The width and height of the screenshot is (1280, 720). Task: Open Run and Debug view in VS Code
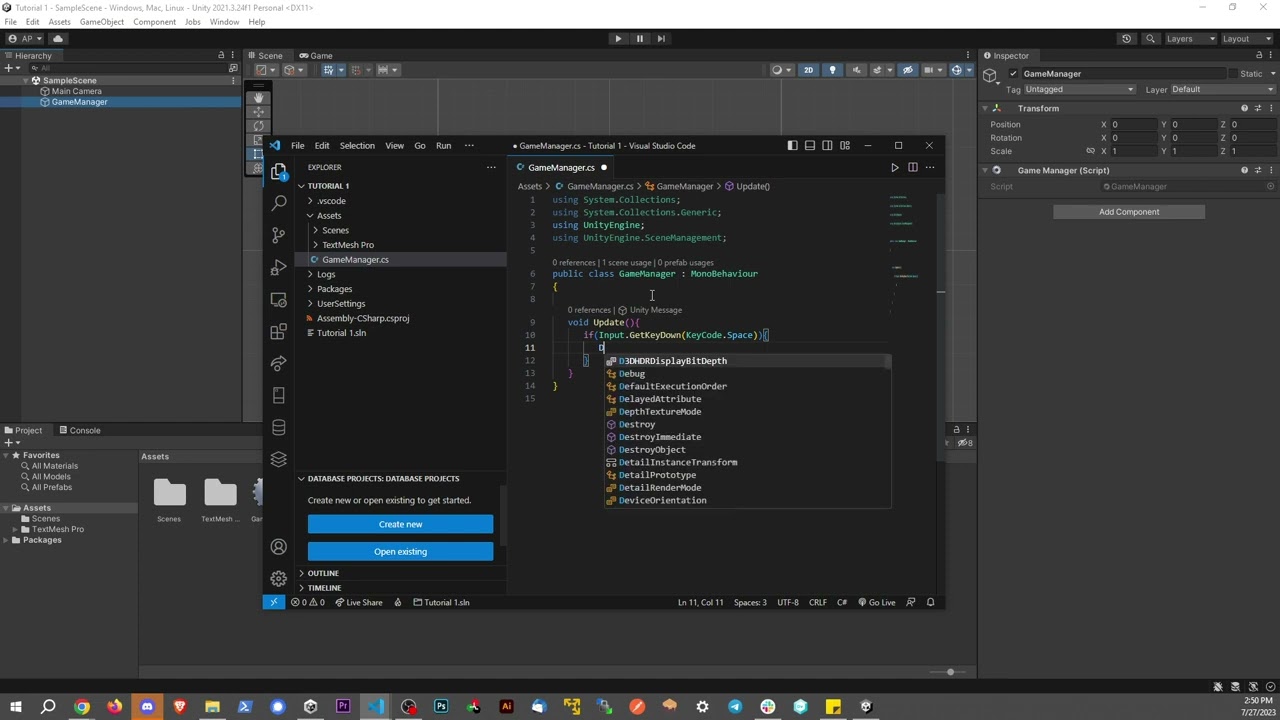click(278, 267)
